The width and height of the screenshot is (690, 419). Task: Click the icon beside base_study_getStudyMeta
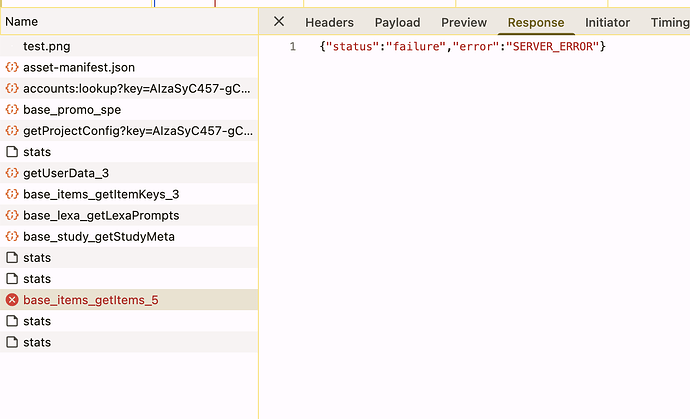pyautogui.click(x=12, y=237)
